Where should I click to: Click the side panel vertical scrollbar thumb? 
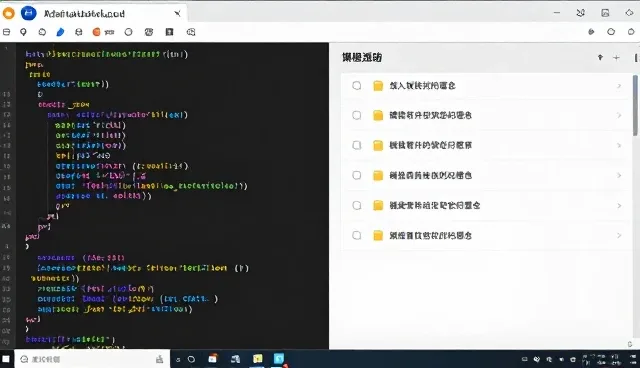pos(635,105)
